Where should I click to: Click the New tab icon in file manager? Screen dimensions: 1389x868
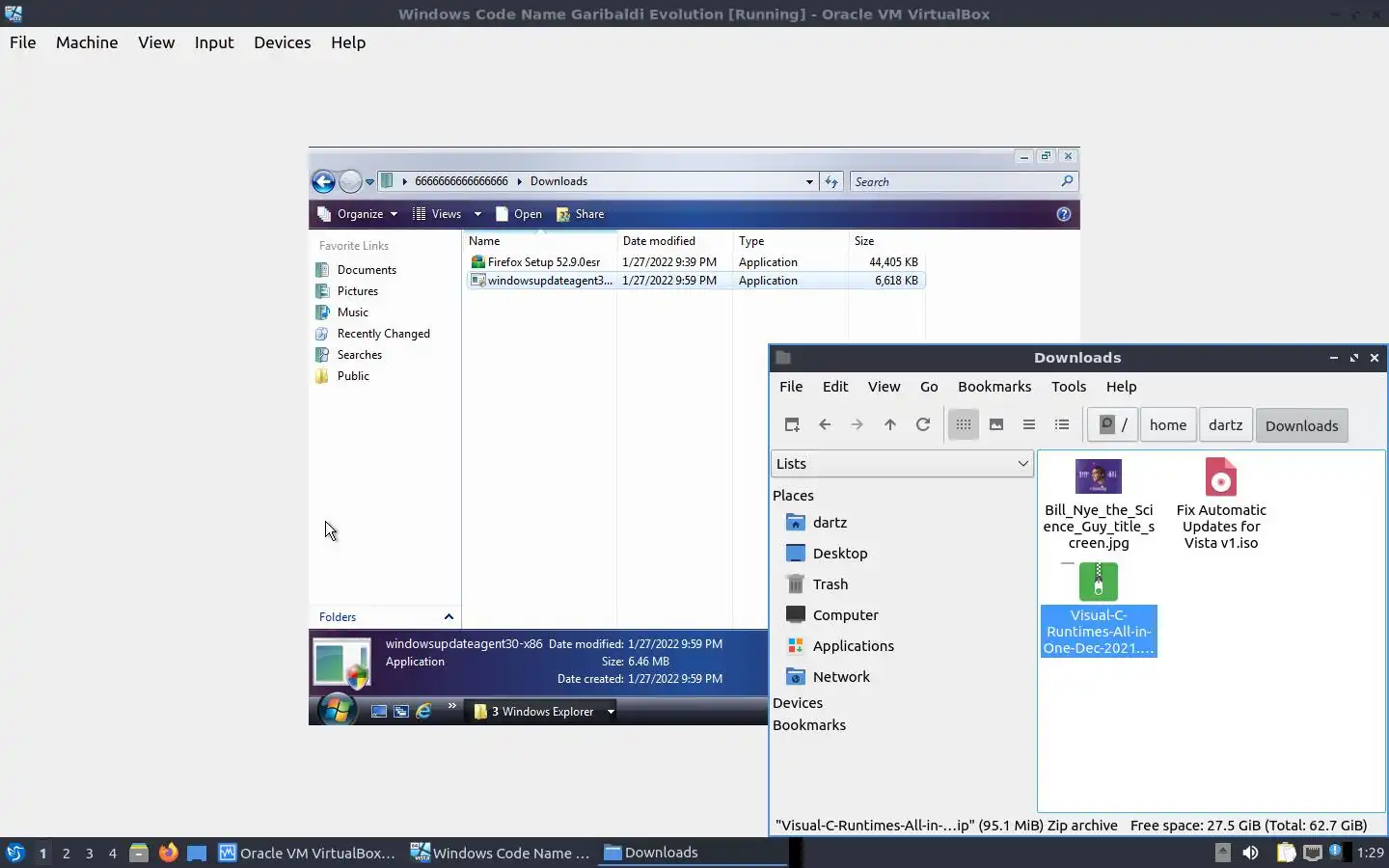(x=792, y=424)
